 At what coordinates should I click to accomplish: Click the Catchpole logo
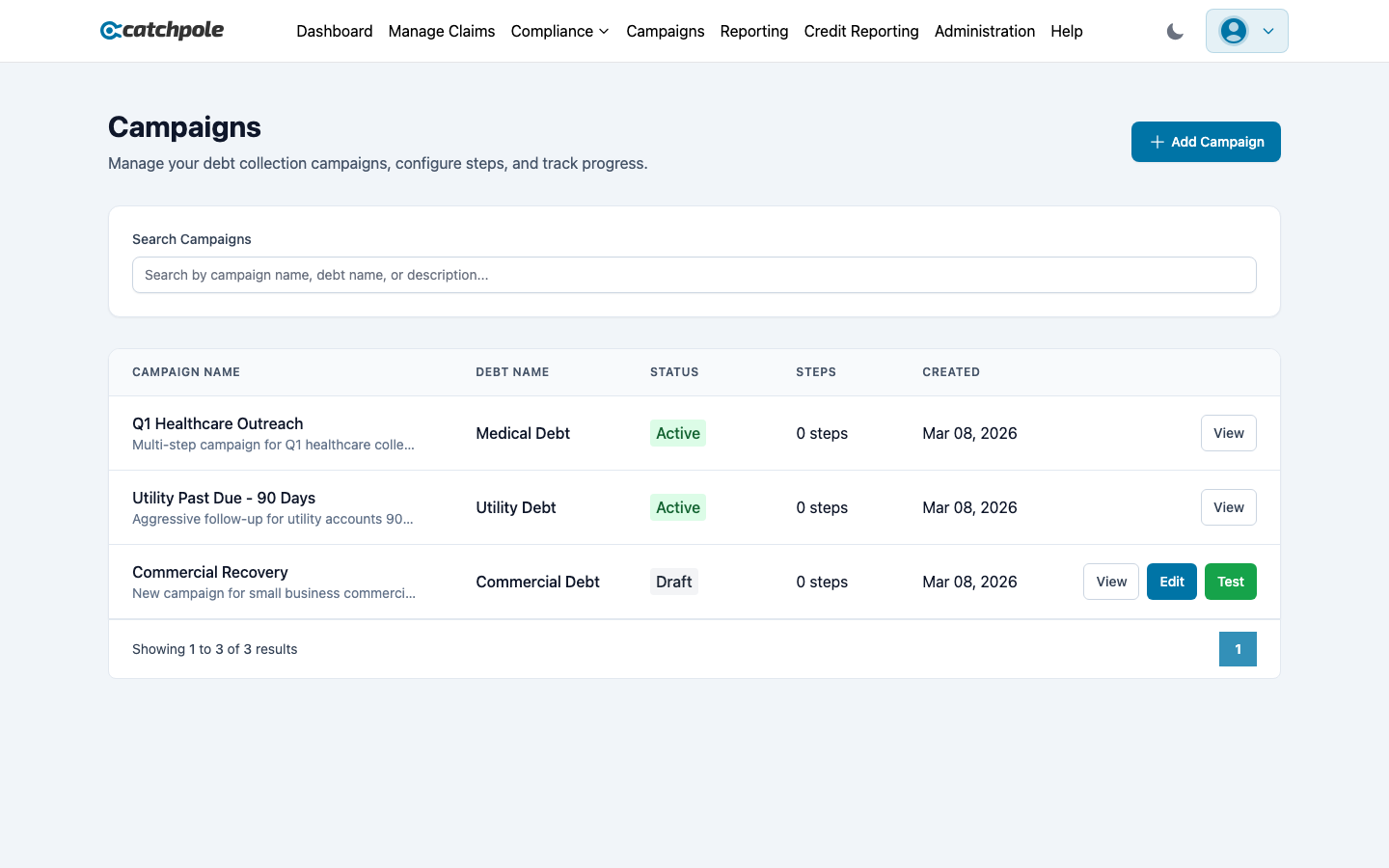click(161, 30)
